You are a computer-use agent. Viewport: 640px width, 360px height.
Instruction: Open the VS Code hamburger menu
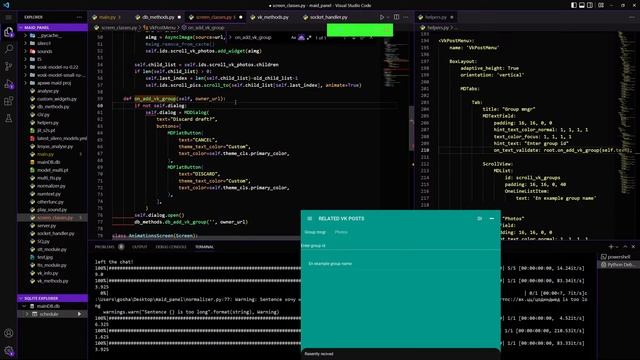point(9,17)
